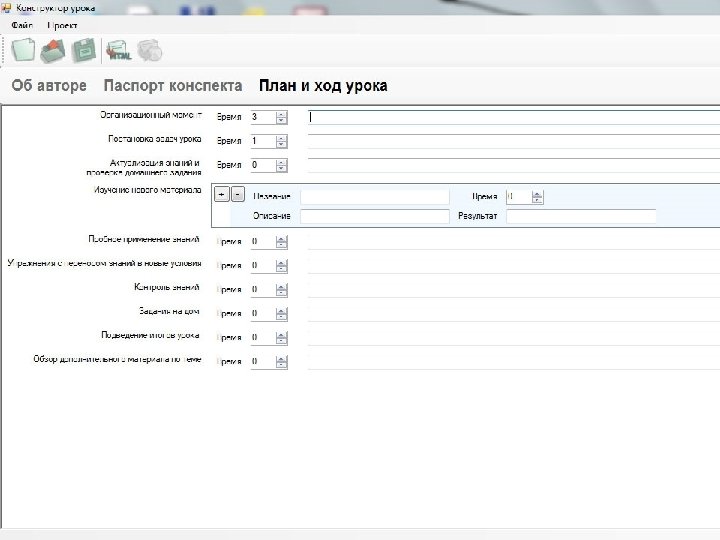Click the Описание input field
720x540 pixels.
click(x=375, y=216)
